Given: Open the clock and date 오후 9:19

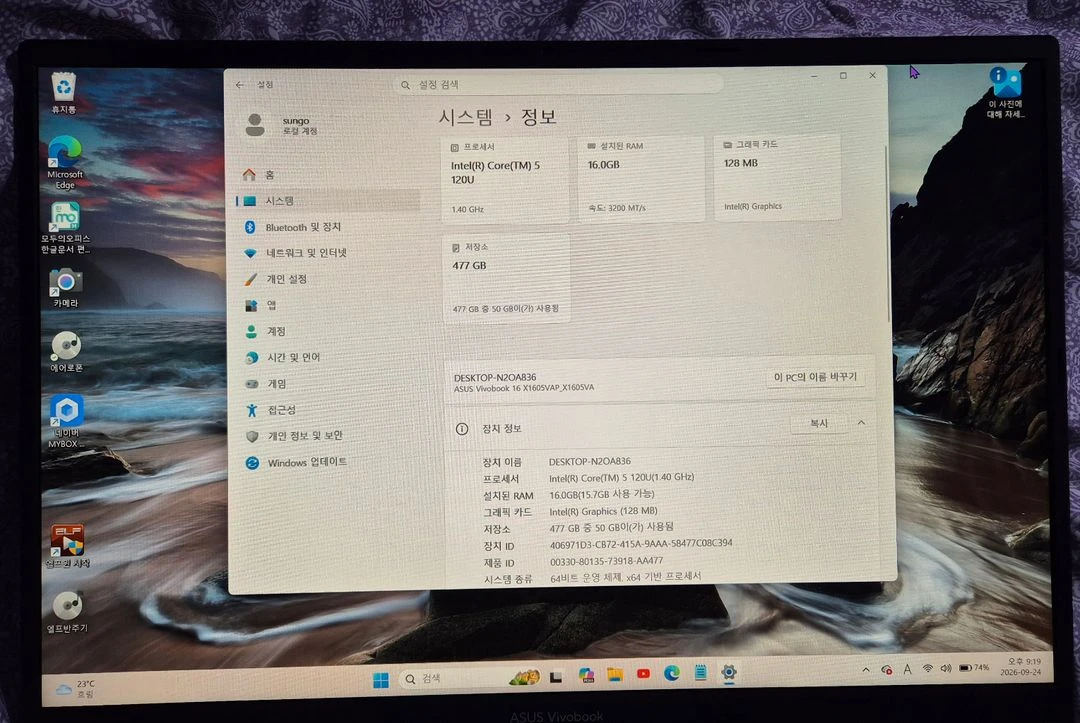Looking at the screenshot, I should [x=1021, y=667].
